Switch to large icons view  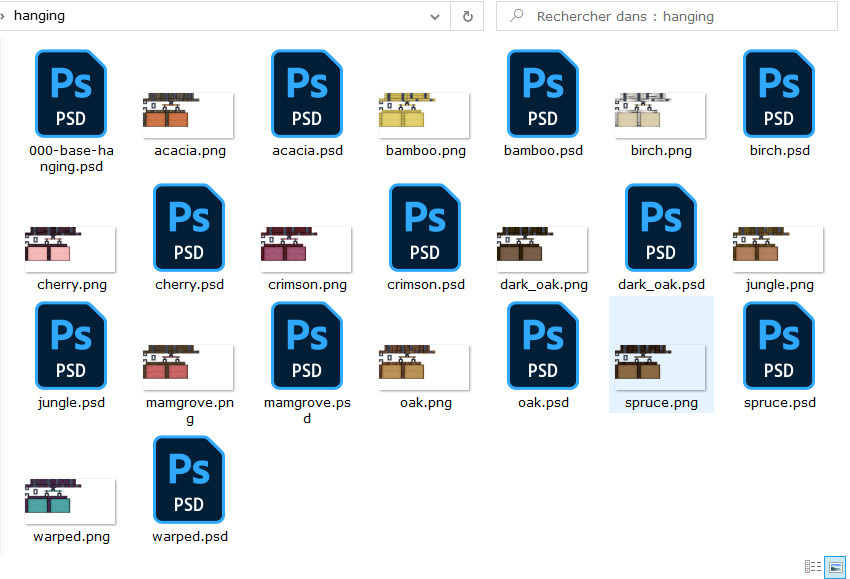[833, 567]
